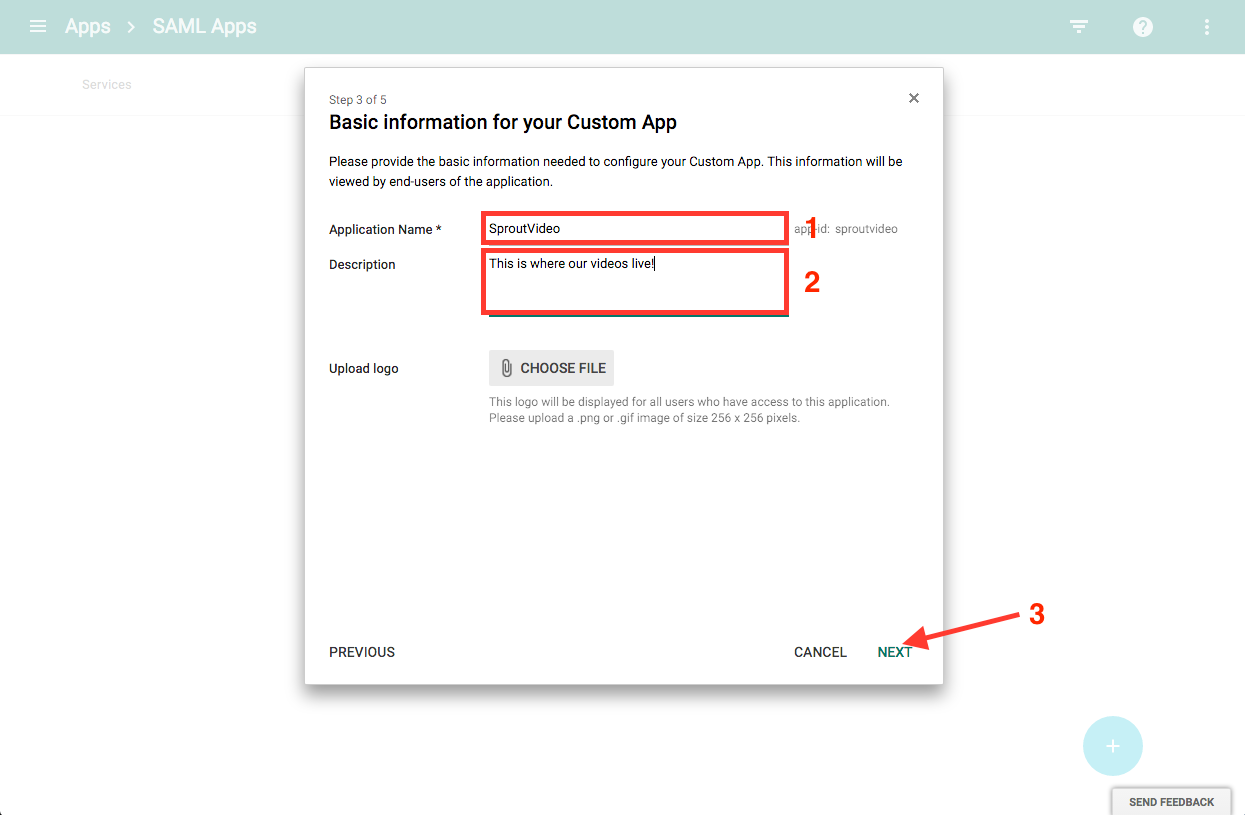Open the help question mark icon
This screenshot has width=1245, height=815.
1143,27
